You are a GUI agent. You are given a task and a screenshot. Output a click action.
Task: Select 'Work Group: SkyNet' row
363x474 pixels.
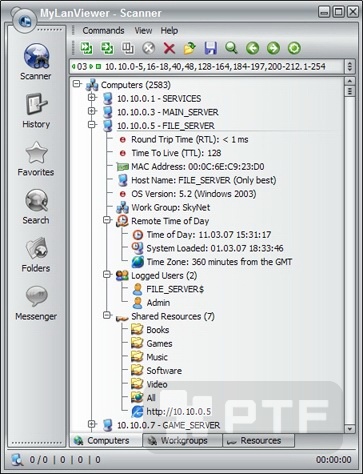pos(171,208)
